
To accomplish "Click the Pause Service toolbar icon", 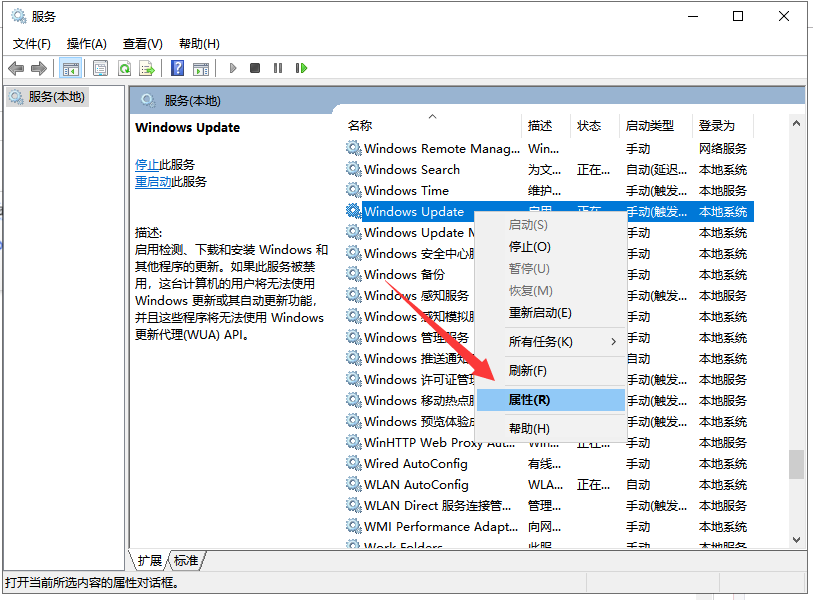I will tap(280, 67).
